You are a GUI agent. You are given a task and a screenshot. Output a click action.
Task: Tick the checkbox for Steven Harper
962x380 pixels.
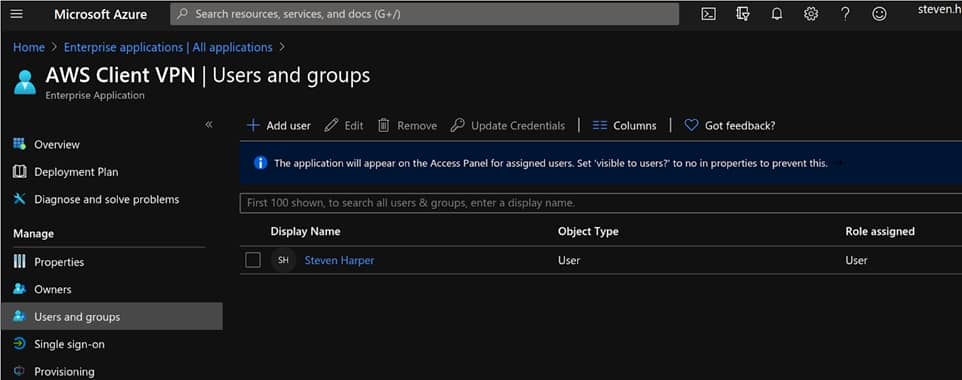click(x=253, y=260)
